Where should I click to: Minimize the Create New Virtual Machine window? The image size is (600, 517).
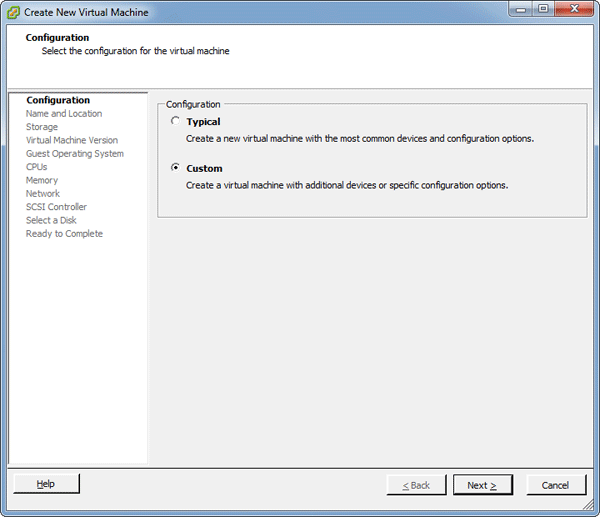[x=521, y=10]
